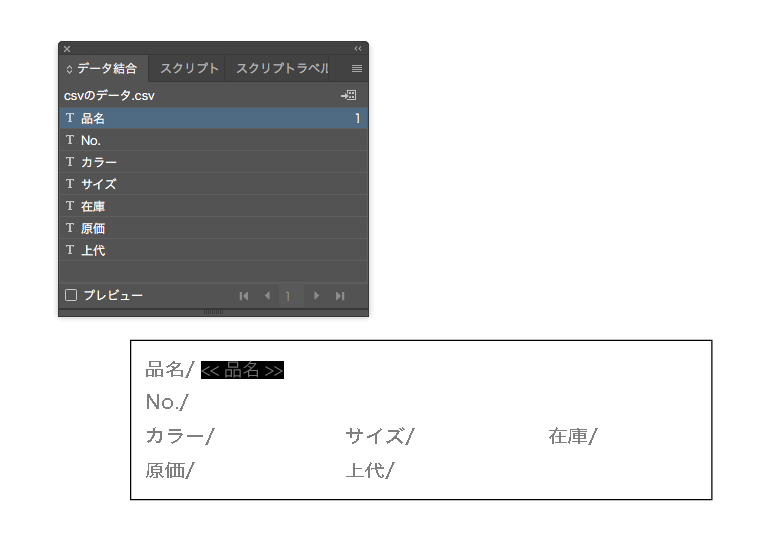Click the T text icon beside サイズ
Viewport: 773px width, 557px height.
[x=70, y=184]
